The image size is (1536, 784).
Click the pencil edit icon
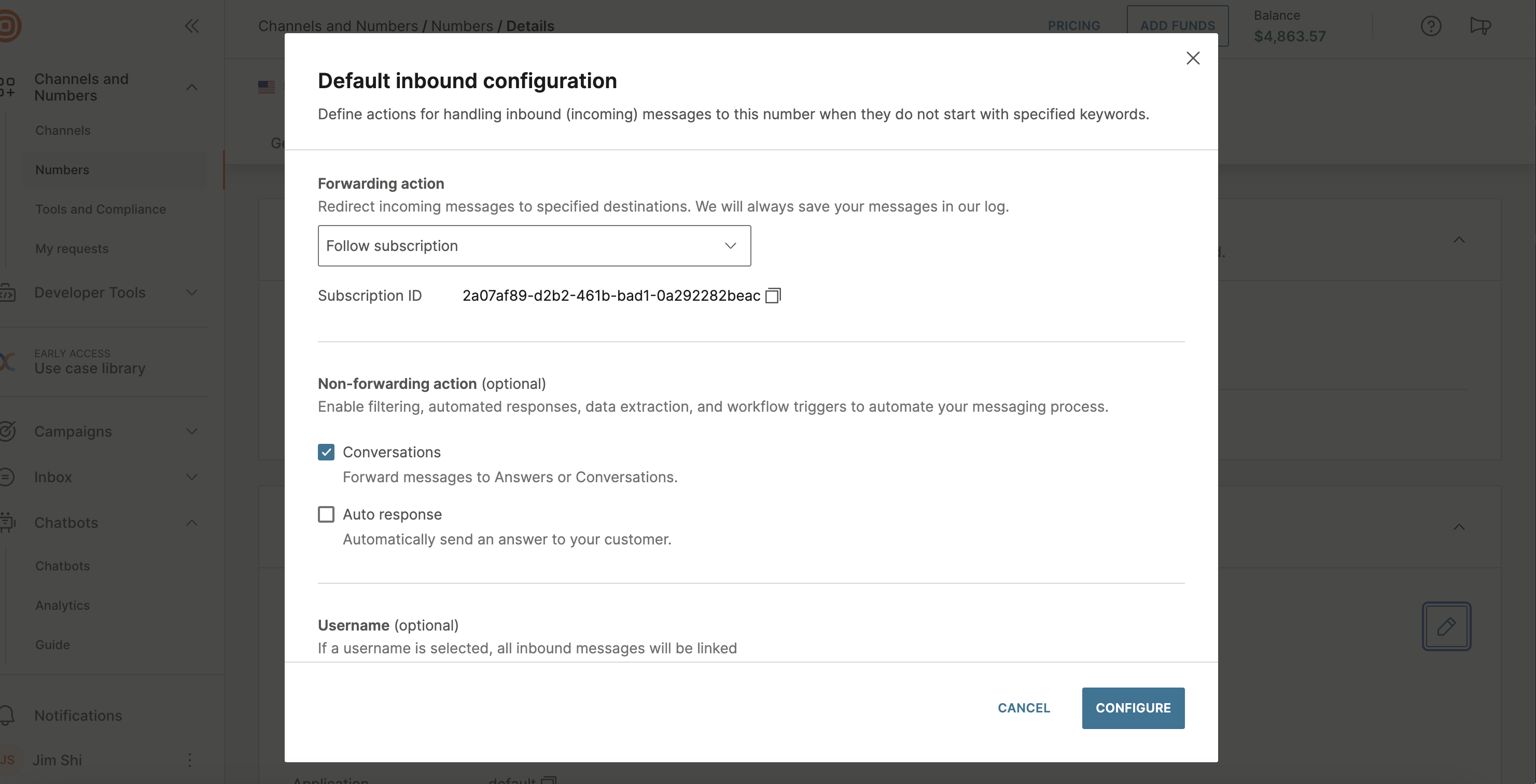pyautogui.click(x=1446, y=626)
